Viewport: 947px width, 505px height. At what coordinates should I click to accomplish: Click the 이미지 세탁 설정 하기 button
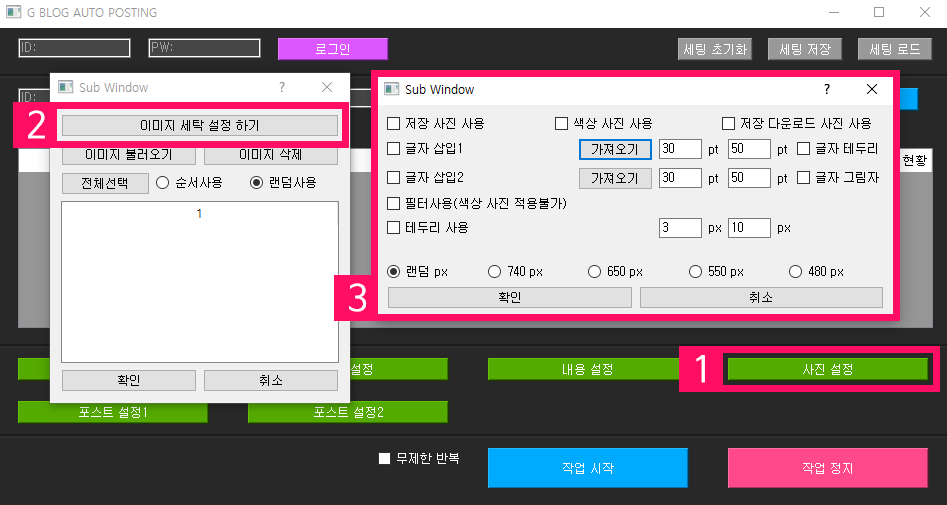pos(199,125)
